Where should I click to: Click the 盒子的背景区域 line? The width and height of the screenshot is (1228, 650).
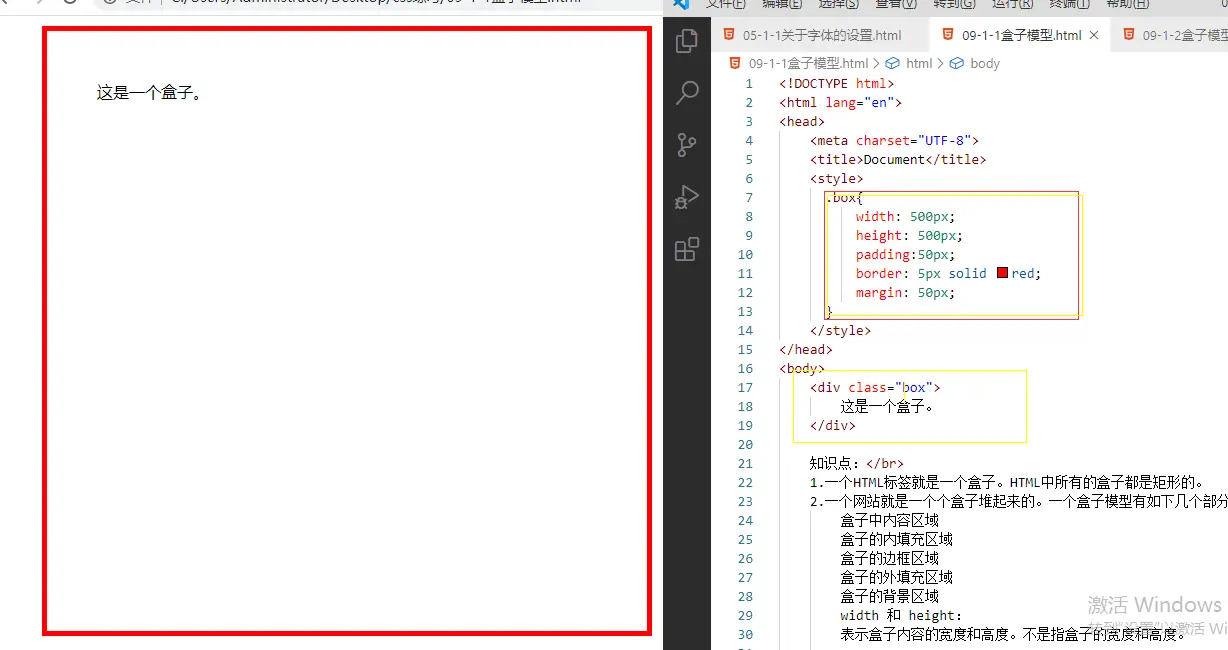[x=890, y=596]
